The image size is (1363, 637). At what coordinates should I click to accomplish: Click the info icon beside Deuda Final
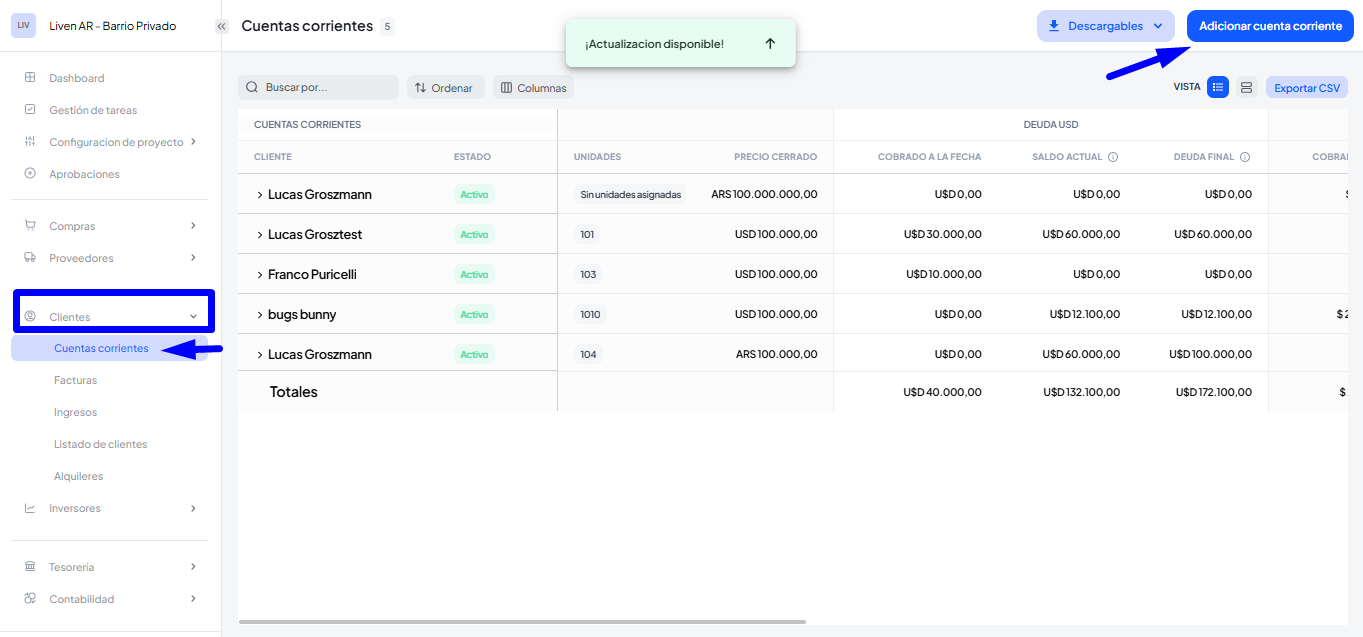(1245, 157)
